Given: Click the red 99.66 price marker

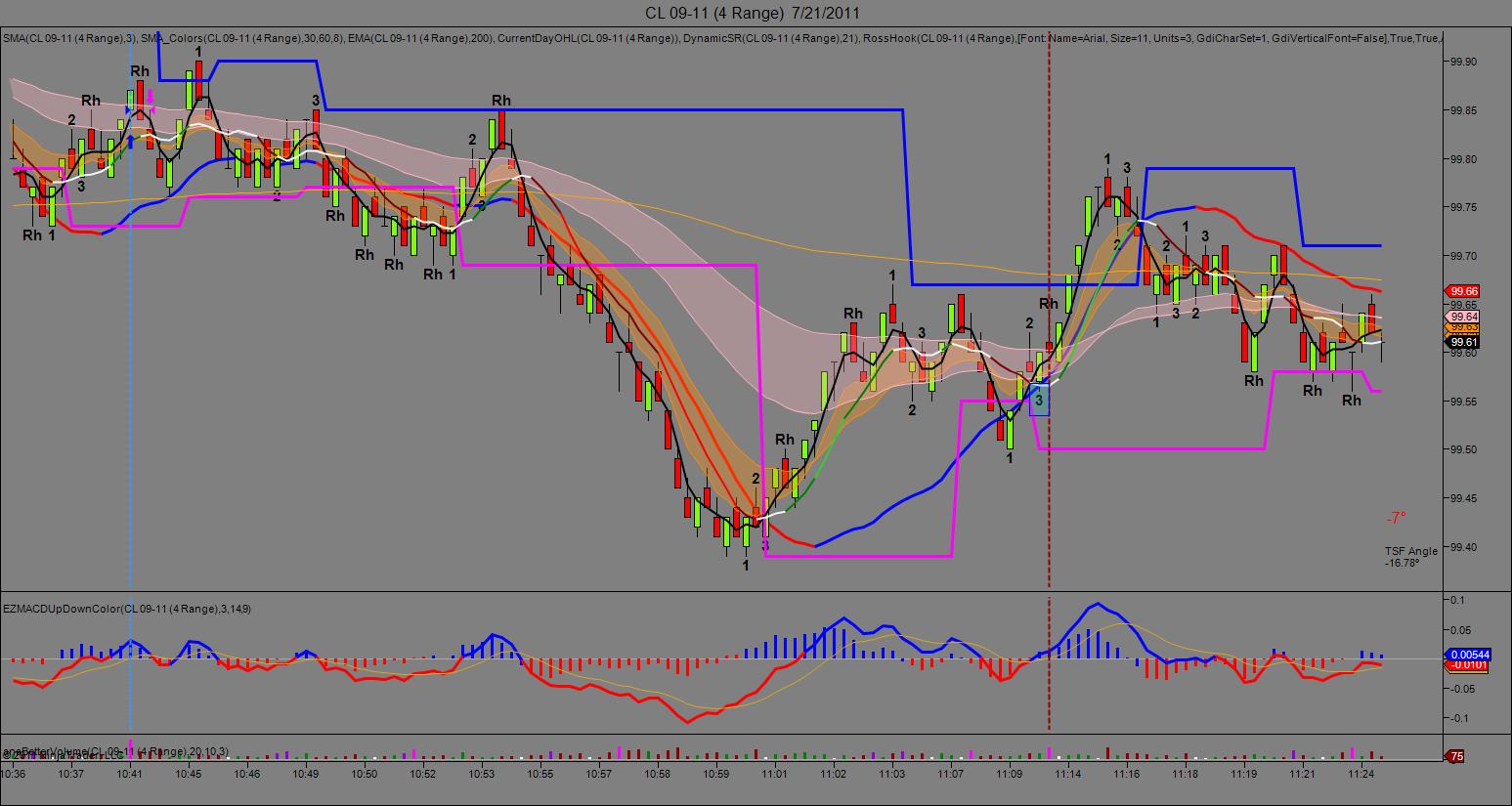Looking at the screenshot, I should tap(1463, 291).
